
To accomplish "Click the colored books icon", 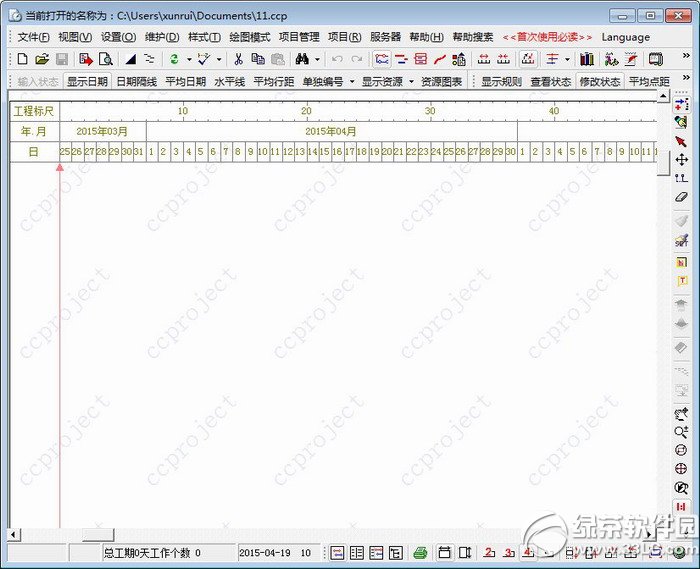I will click(x=587, y=59).
